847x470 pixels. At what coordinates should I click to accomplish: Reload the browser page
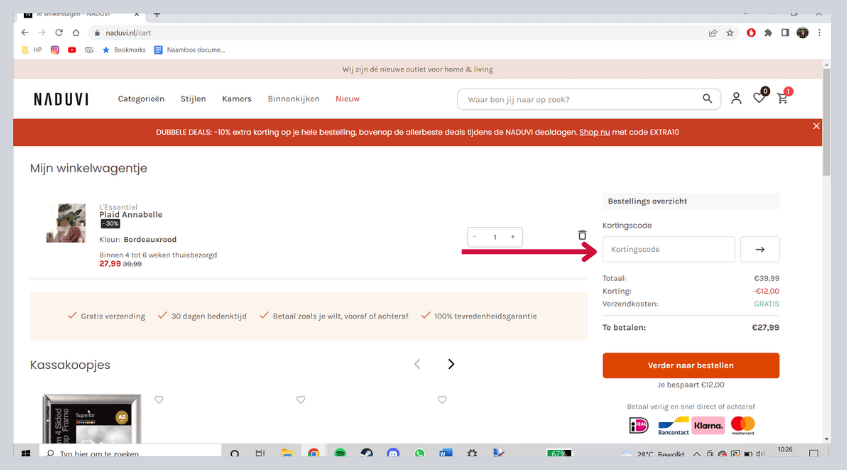tap(59, 32)
